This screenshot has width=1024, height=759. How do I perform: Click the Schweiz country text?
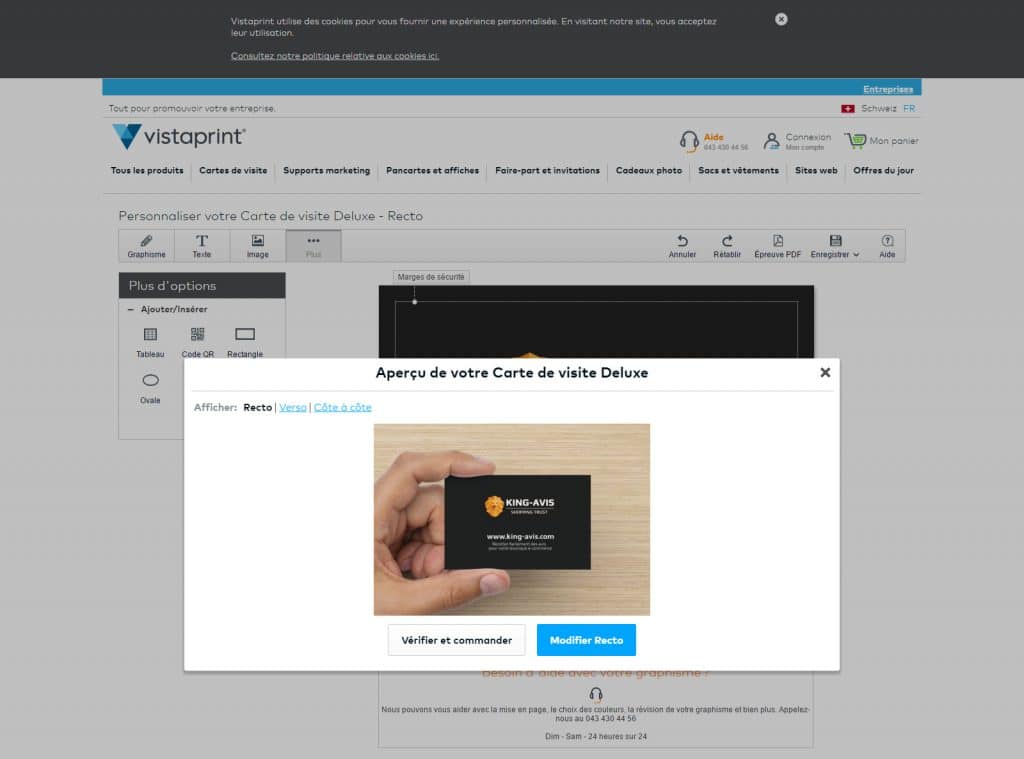pyautogui.click(x=878, y=108)
